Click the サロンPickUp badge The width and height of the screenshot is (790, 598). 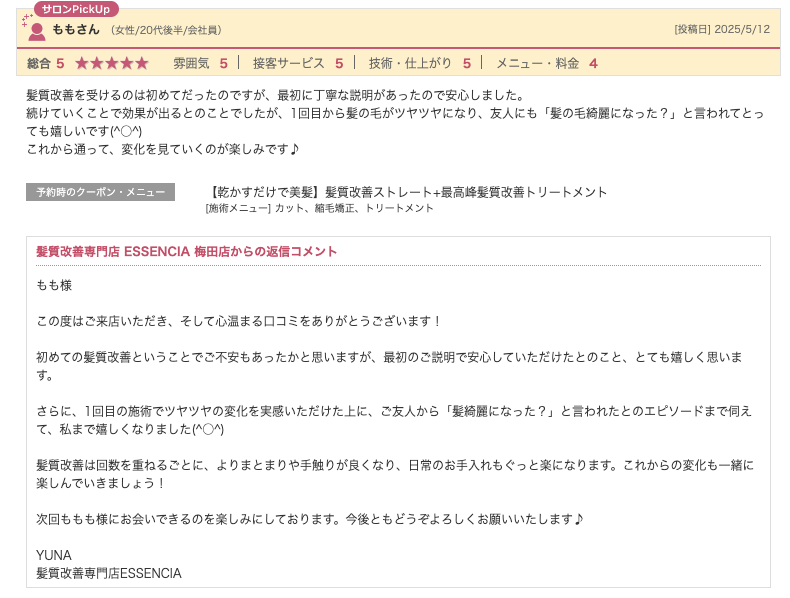[76, 9]
